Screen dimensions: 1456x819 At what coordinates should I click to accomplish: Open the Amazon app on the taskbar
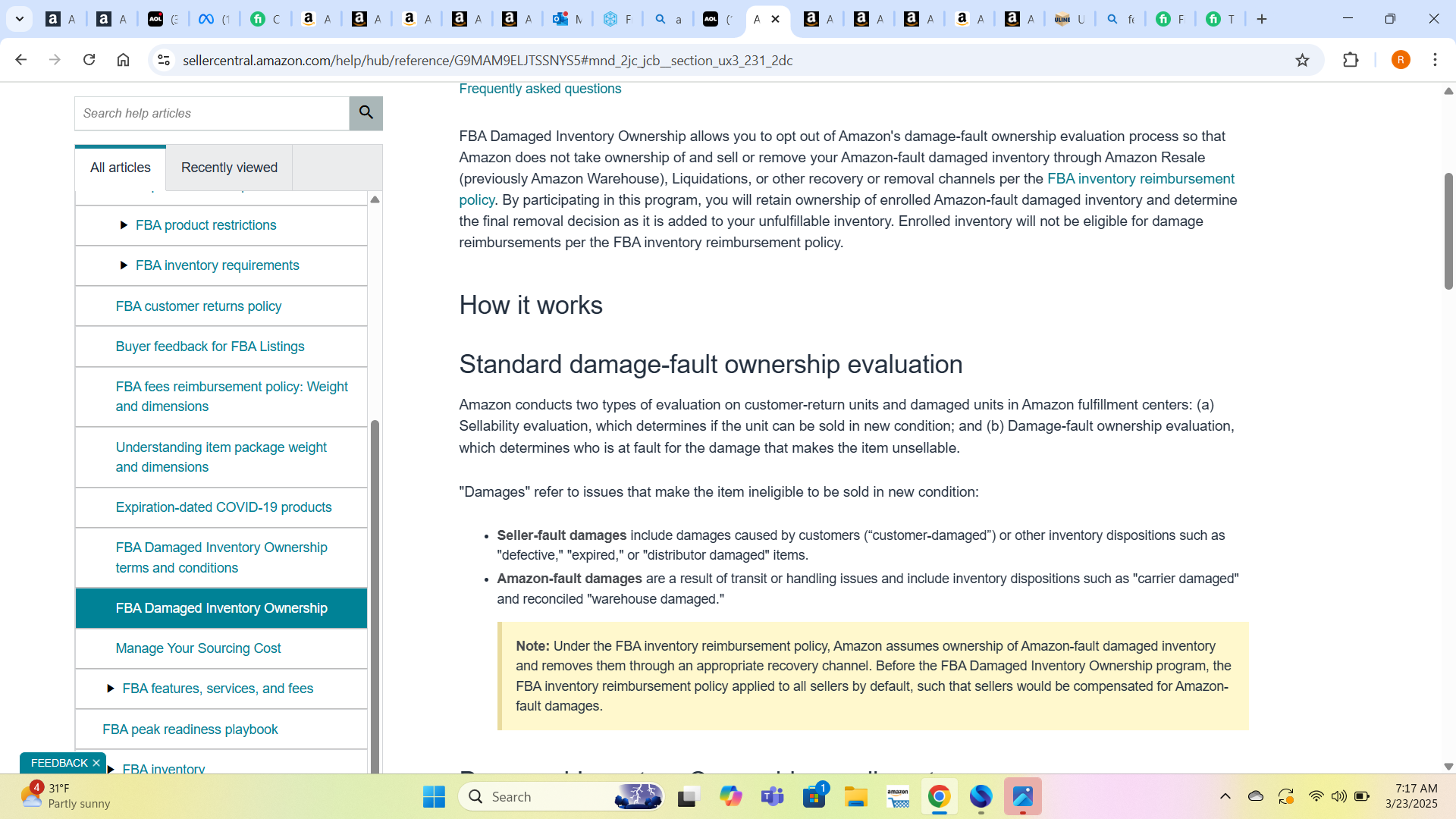pos(898,796)
